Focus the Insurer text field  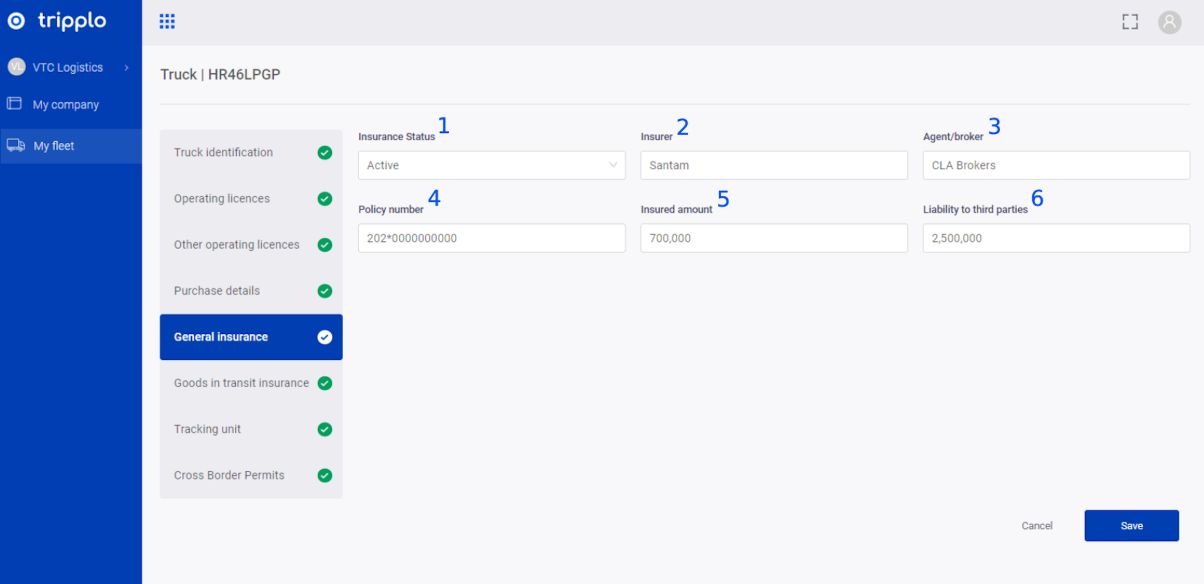click(773, 165)
